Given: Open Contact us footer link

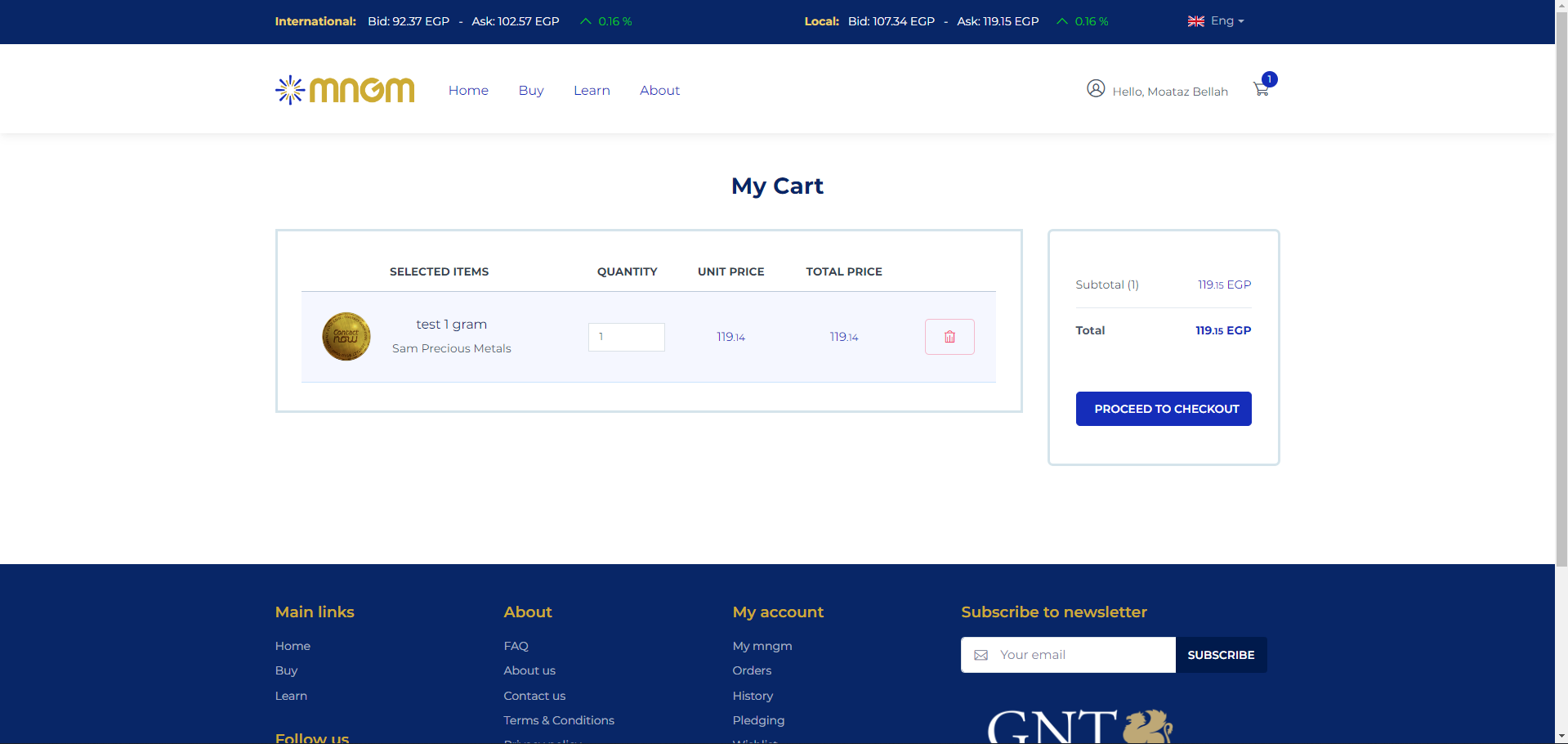Looking at the screenshot, I should point(534,696).
